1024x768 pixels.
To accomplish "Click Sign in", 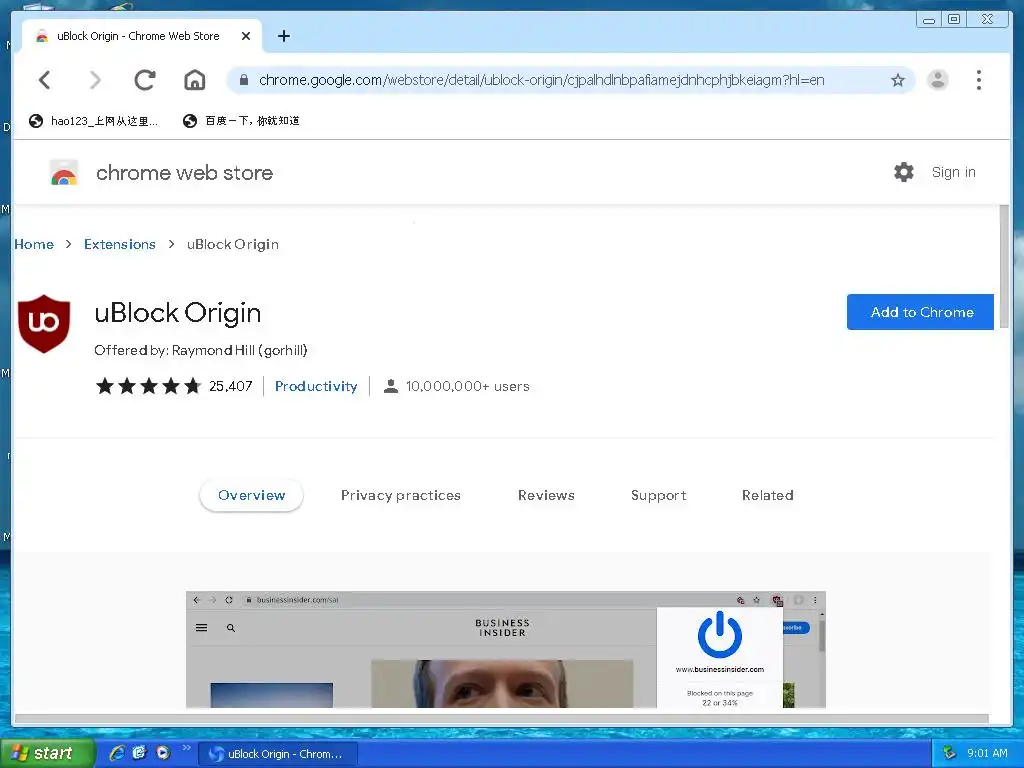I will 953,172.
